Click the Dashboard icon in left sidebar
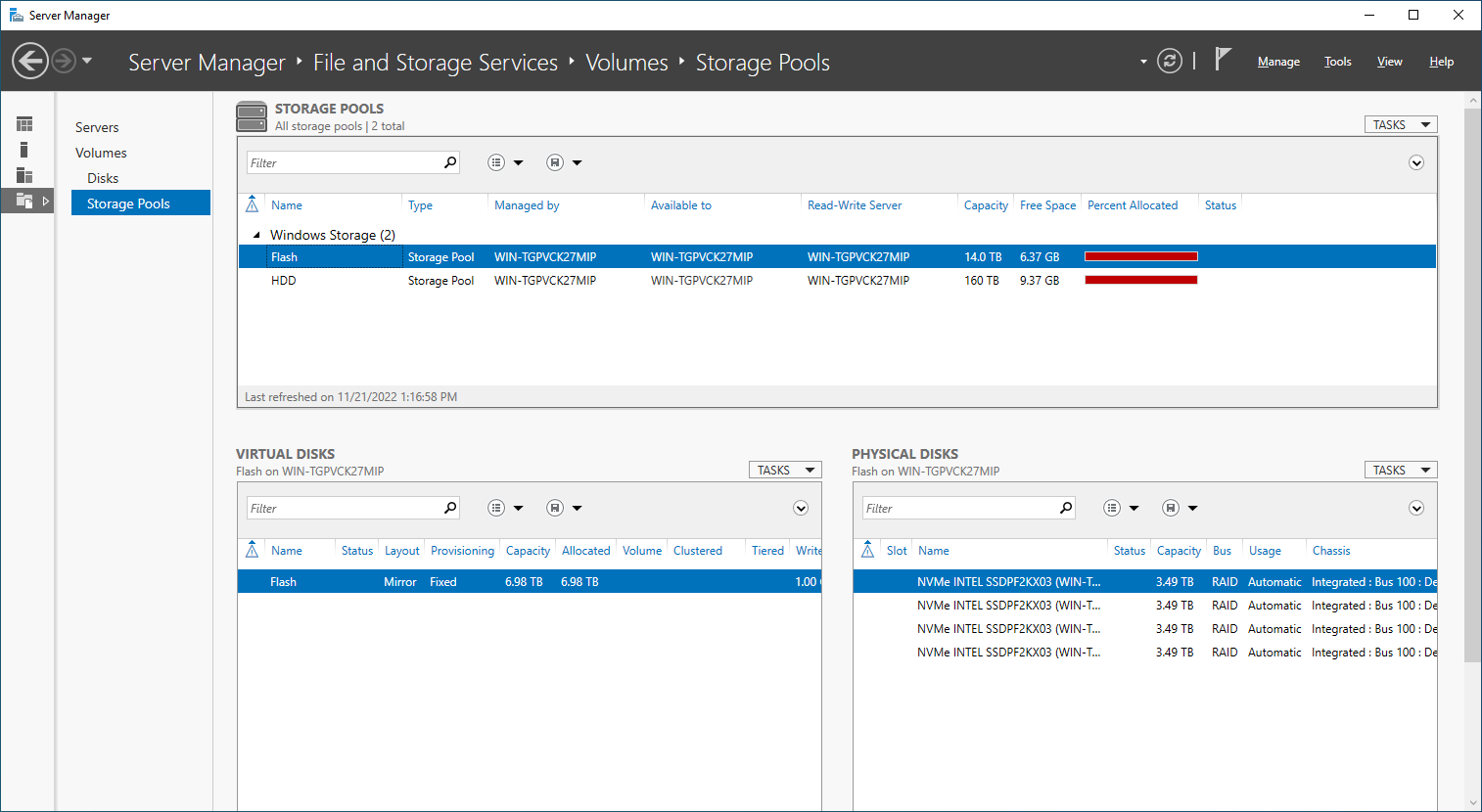This screenshot has width=1482, height=812. click(x=24, y=124)
